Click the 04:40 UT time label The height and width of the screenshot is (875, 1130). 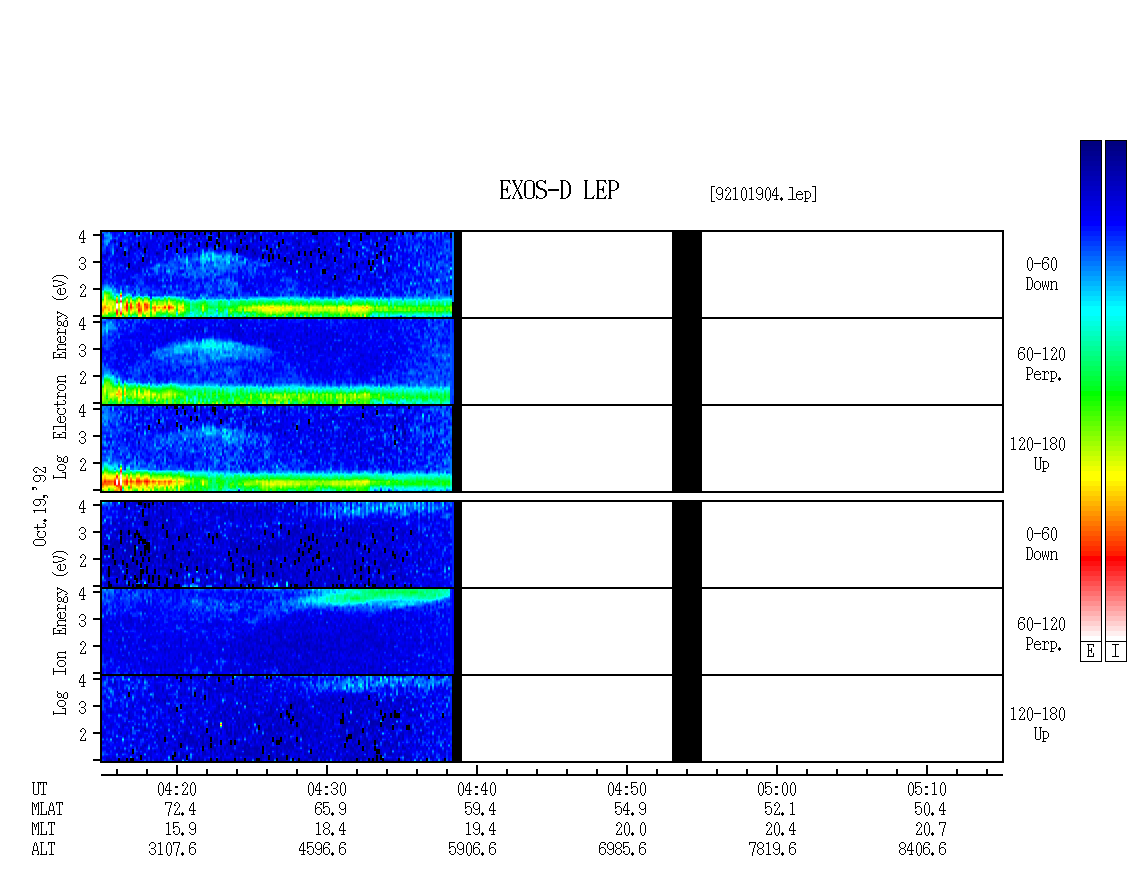(x=476, y=789)
